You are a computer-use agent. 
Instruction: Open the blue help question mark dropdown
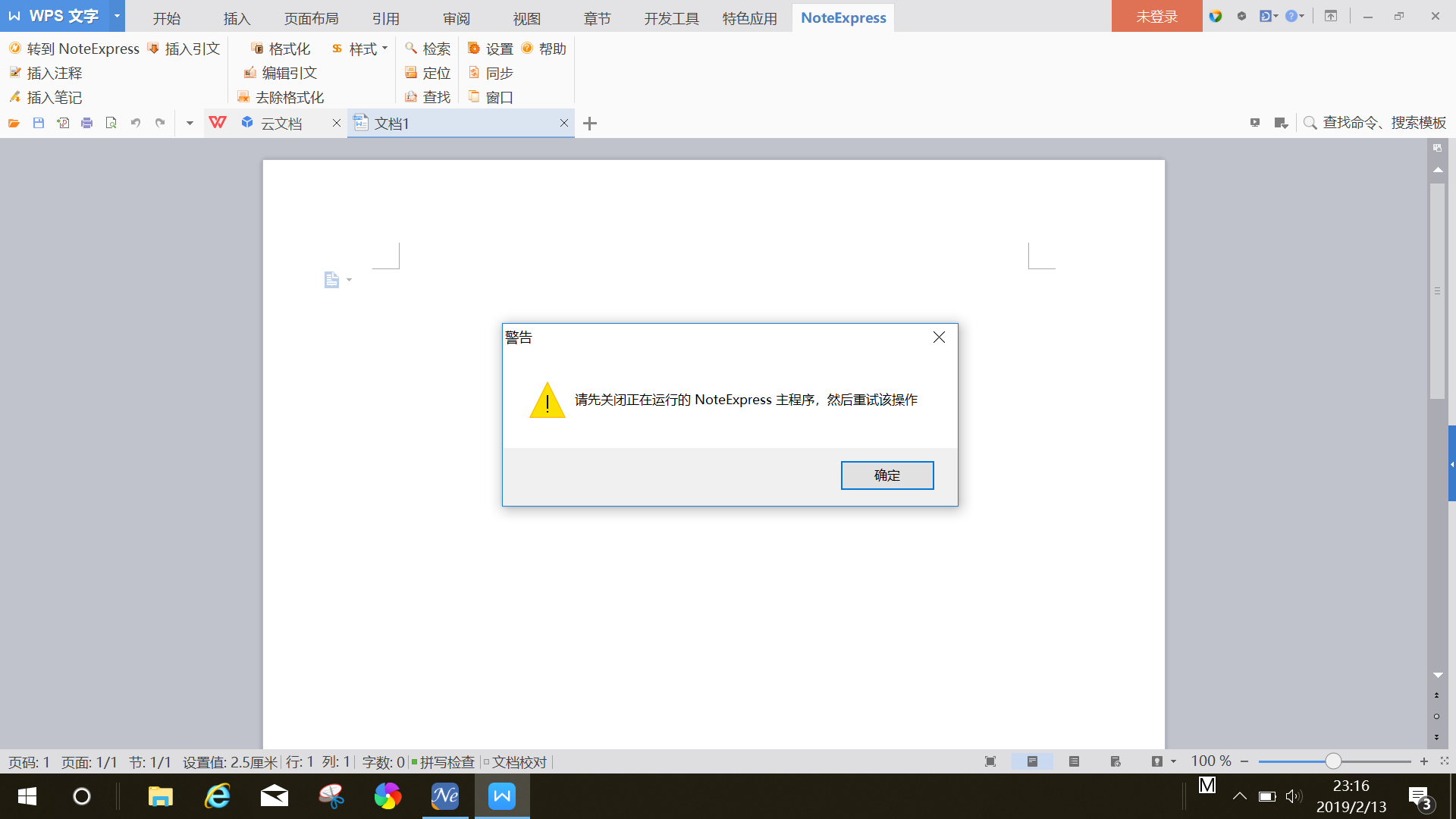coord(1294,16)
